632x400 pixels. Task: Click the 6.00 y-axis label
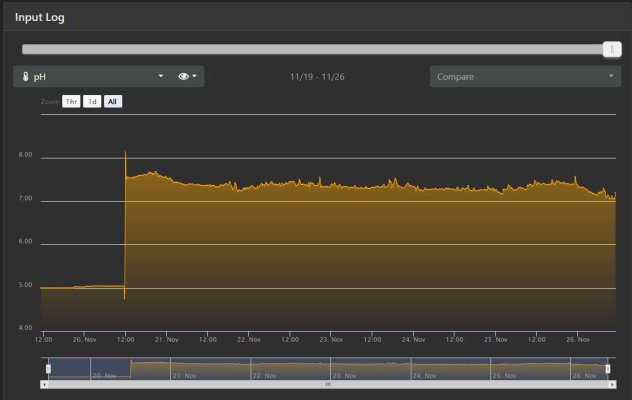coord(25,241)
